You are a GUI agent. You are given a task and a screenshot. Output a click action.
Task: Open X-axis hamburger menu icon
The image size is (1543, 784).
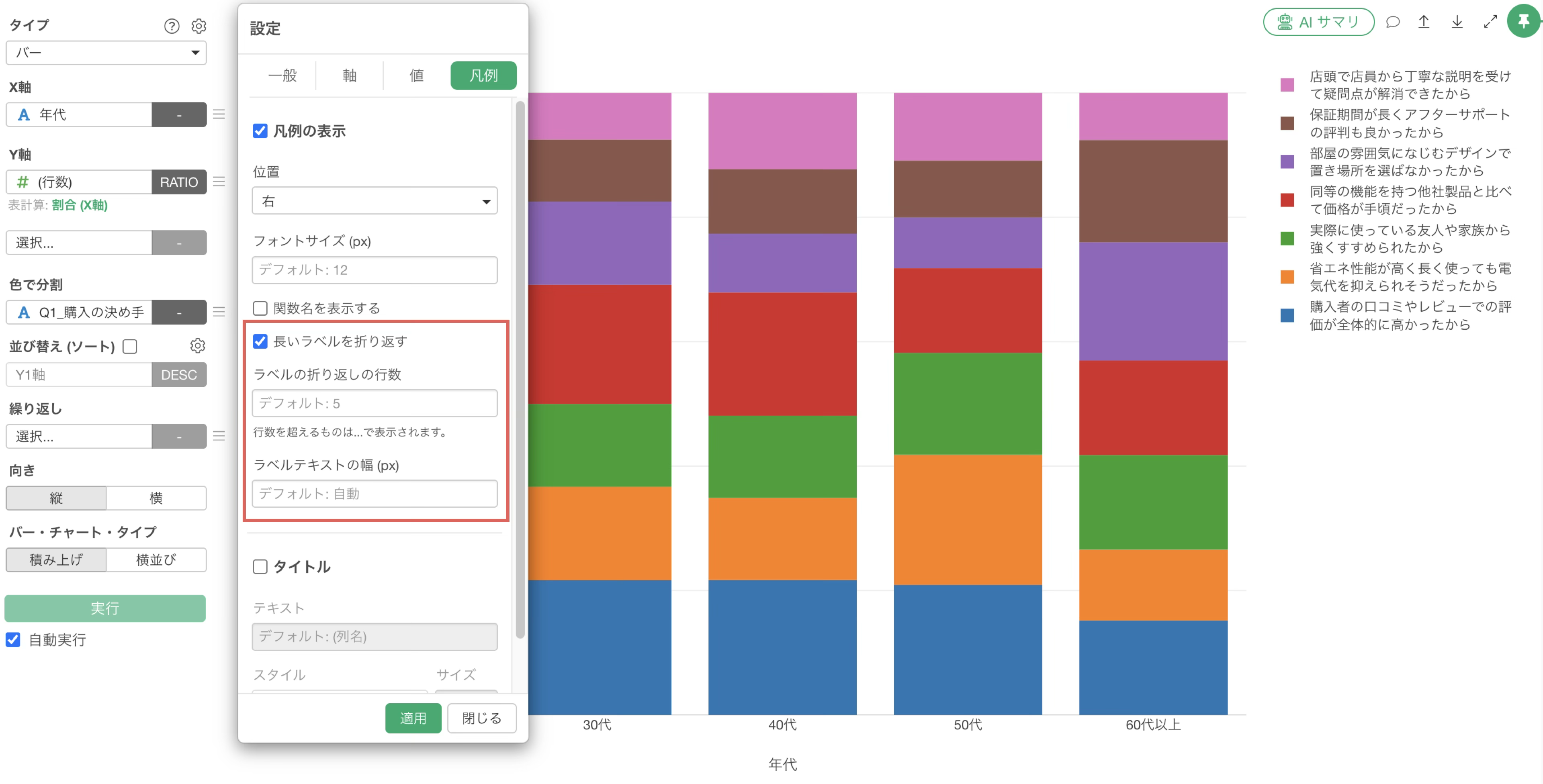coord(219,114)
